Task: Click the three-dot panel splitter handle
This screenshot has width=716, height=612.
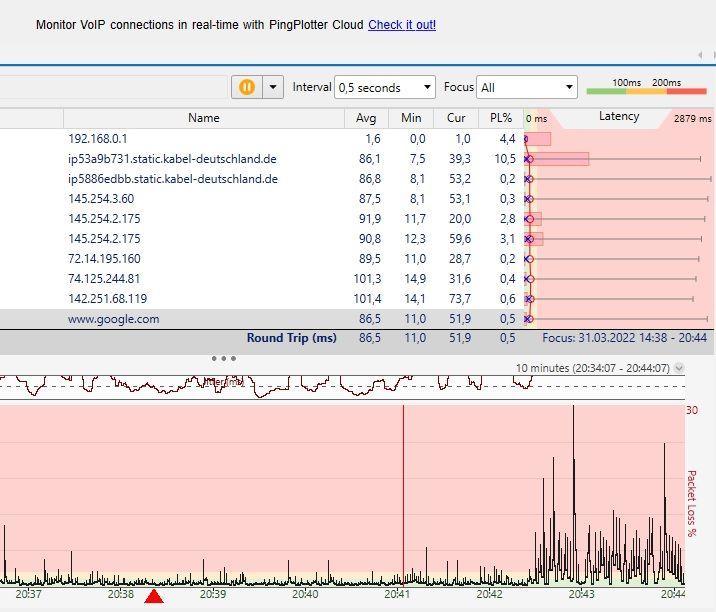Action: coord(224,358)
